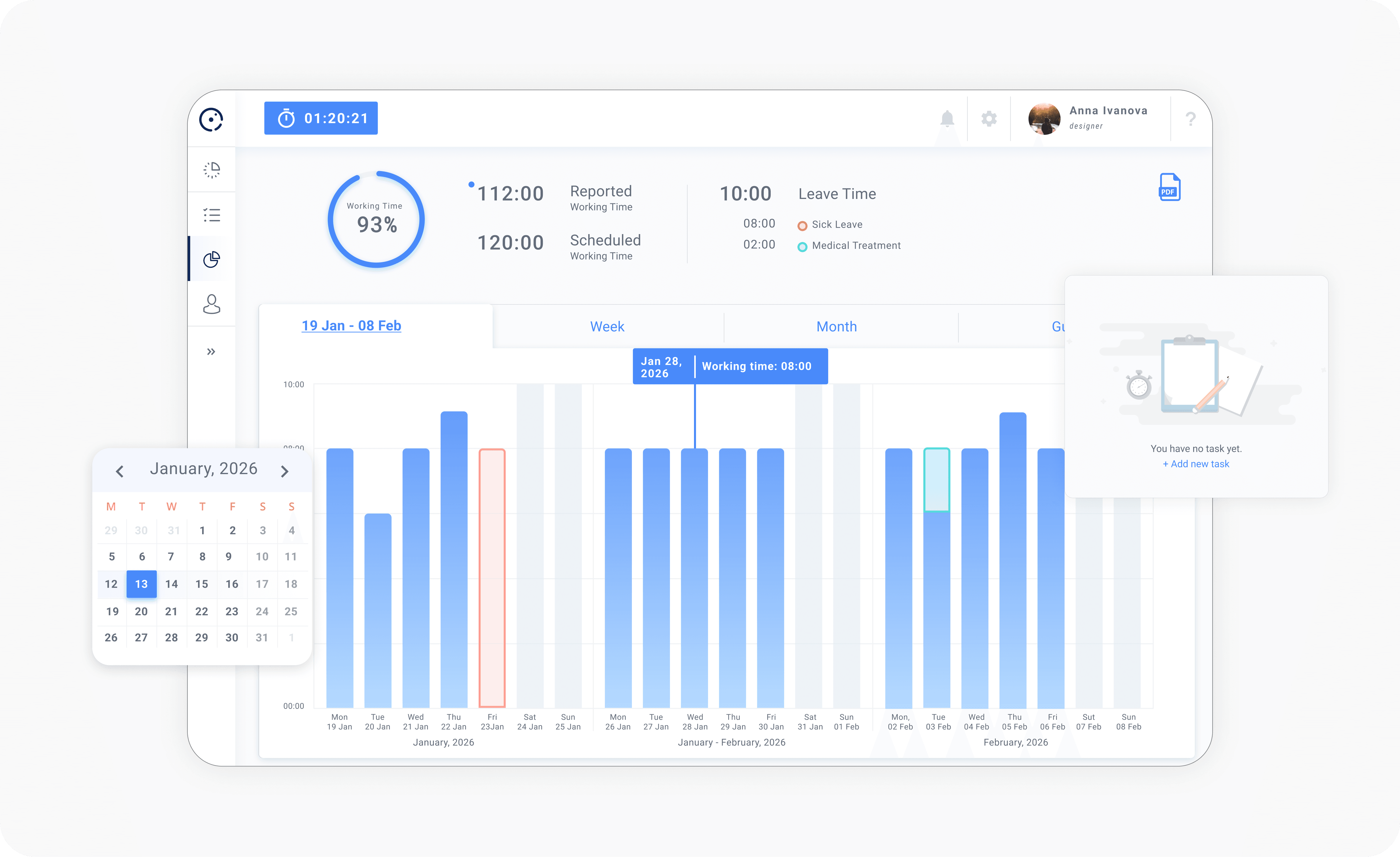Go to the next month in the calendar
Screen dimensions: 1400x857
point(285,471)
